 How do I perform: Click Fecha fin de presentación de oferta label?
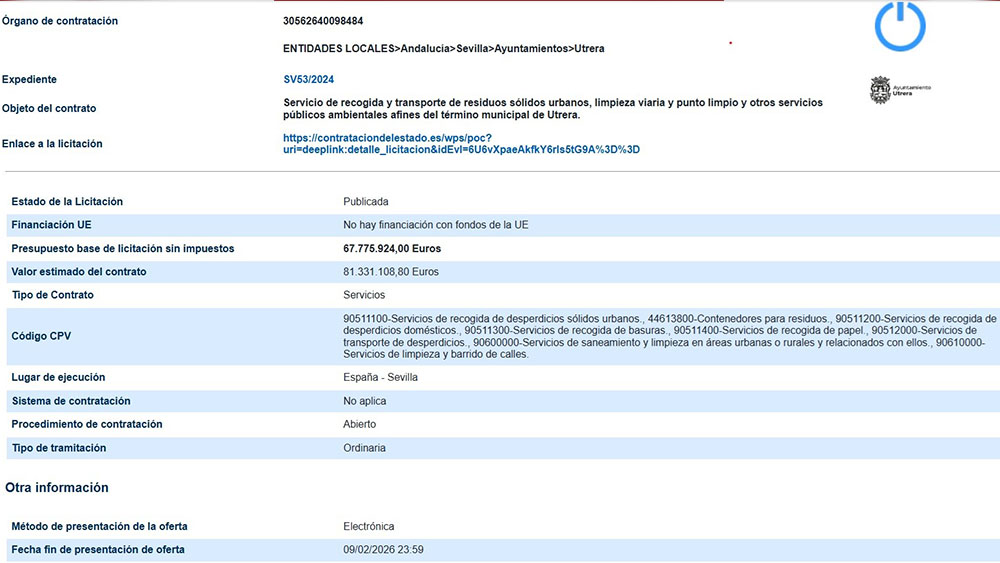tap(98, 550)
